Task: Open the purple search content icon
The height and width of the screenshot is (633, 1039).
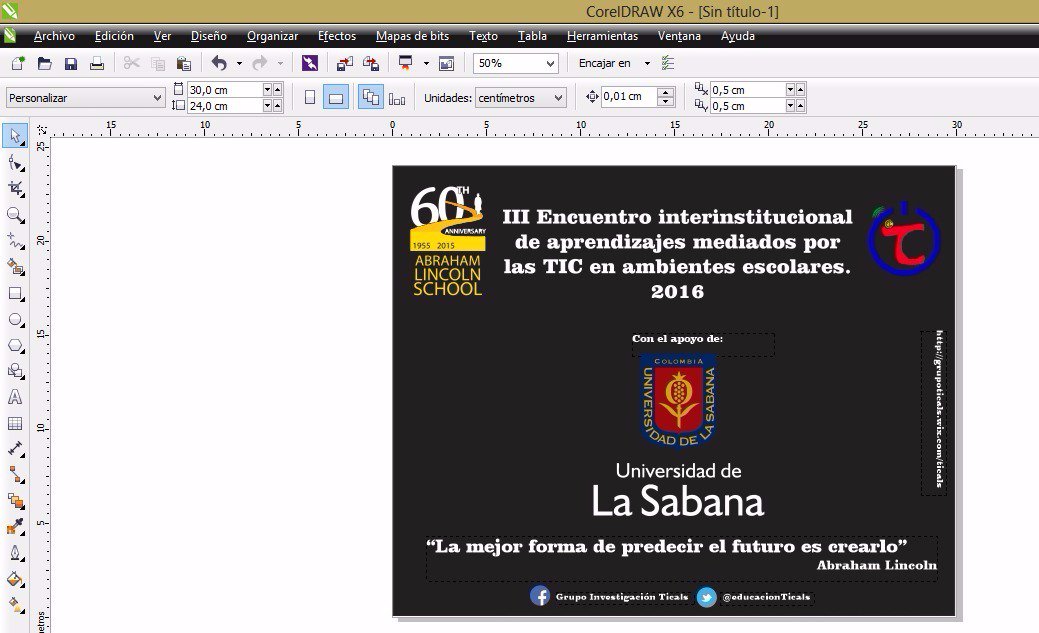Action: tap(309, 63)
